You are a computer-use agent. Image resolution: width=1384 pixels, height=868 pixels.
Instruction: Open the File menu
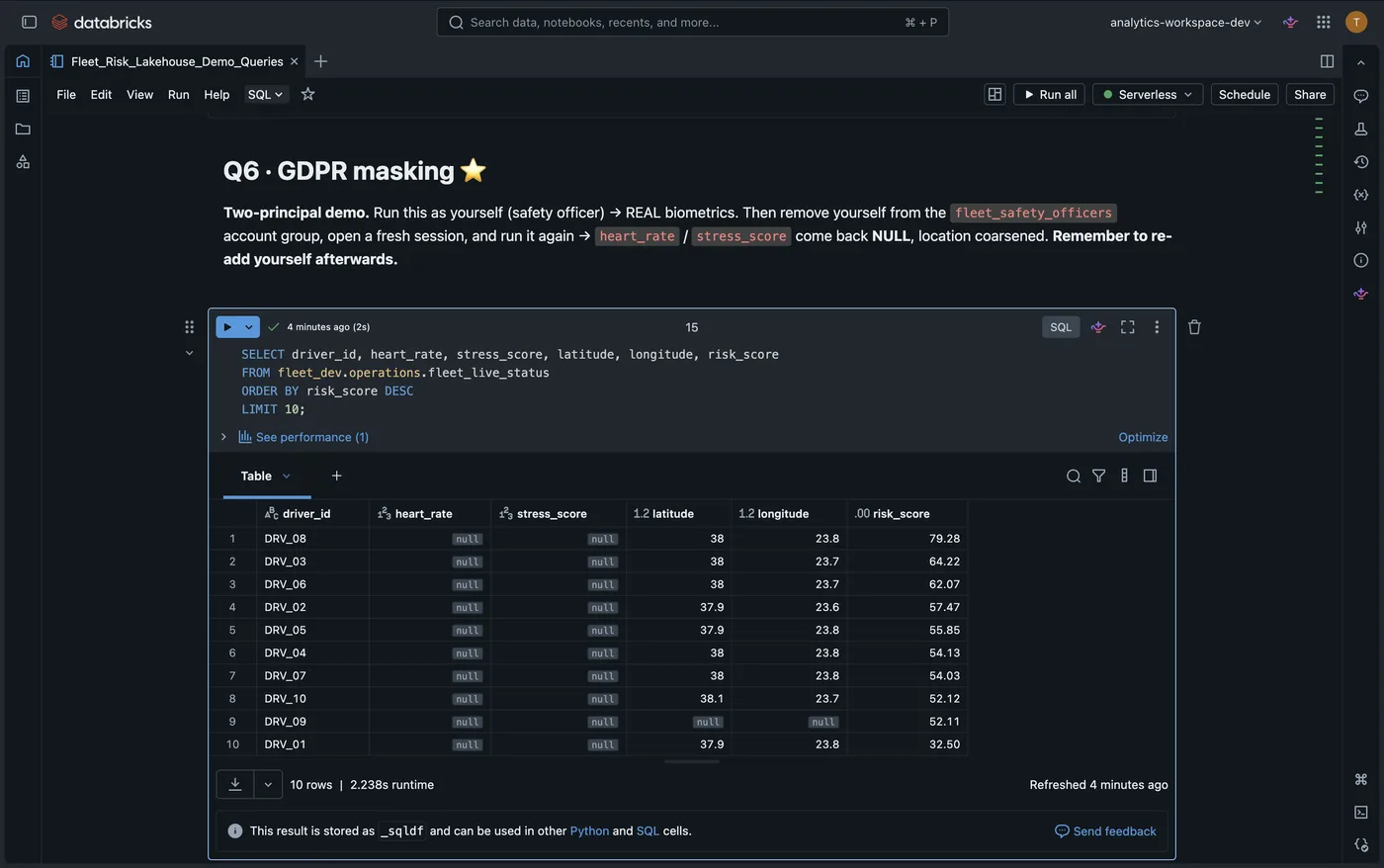point(66,94)
